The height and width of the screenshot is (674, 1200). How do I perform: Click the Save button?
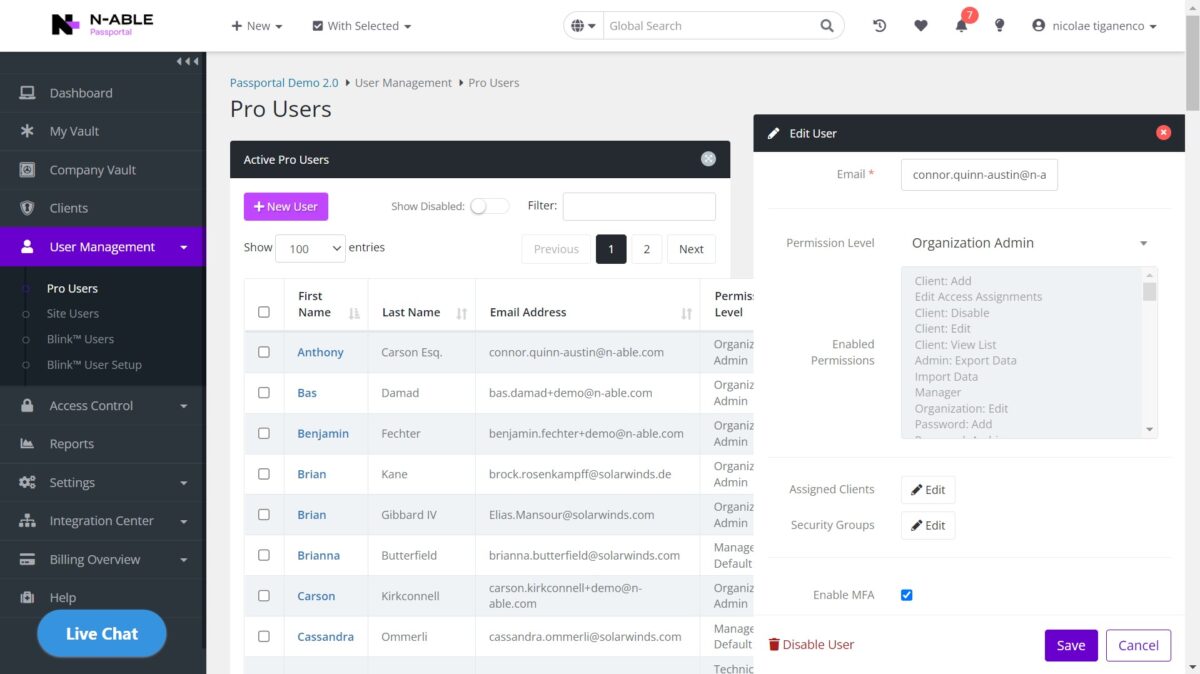pyautogui.click(x=1071, y=645)
